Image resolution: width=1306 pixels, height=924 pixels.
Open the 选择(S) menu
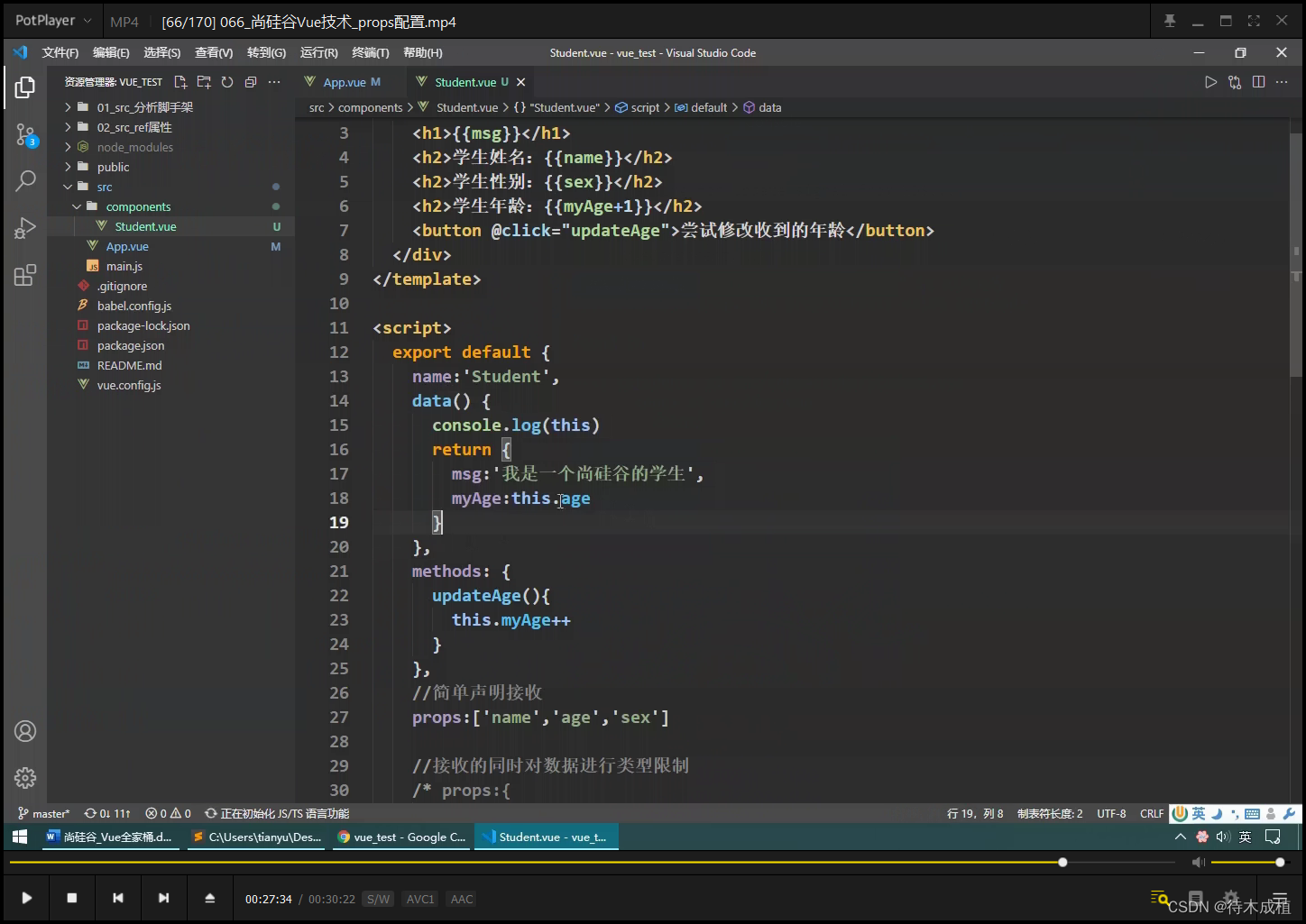[162, 52]
